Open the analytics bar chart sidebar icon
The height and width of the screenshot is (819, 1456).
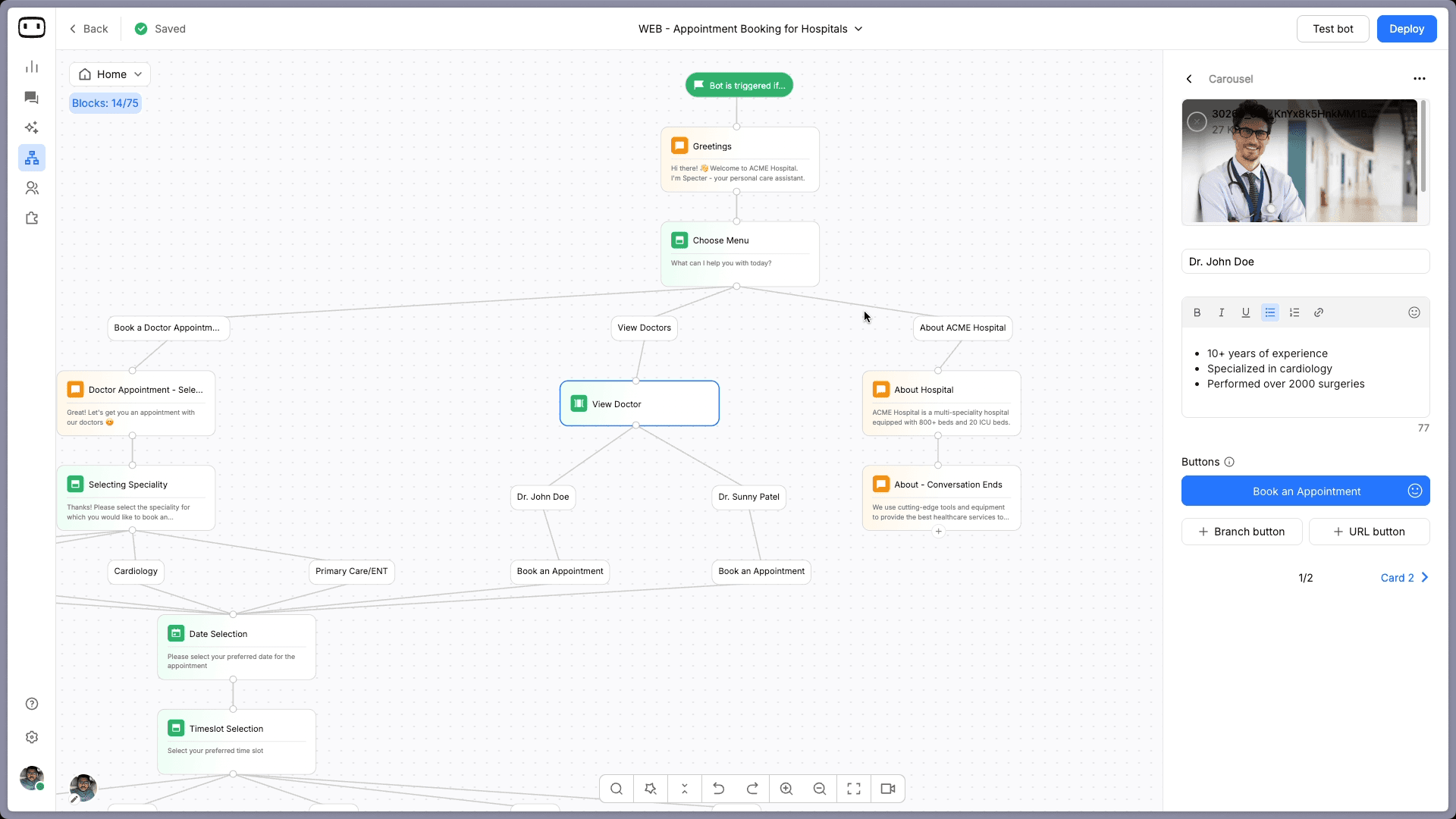[x=31, y=67]
